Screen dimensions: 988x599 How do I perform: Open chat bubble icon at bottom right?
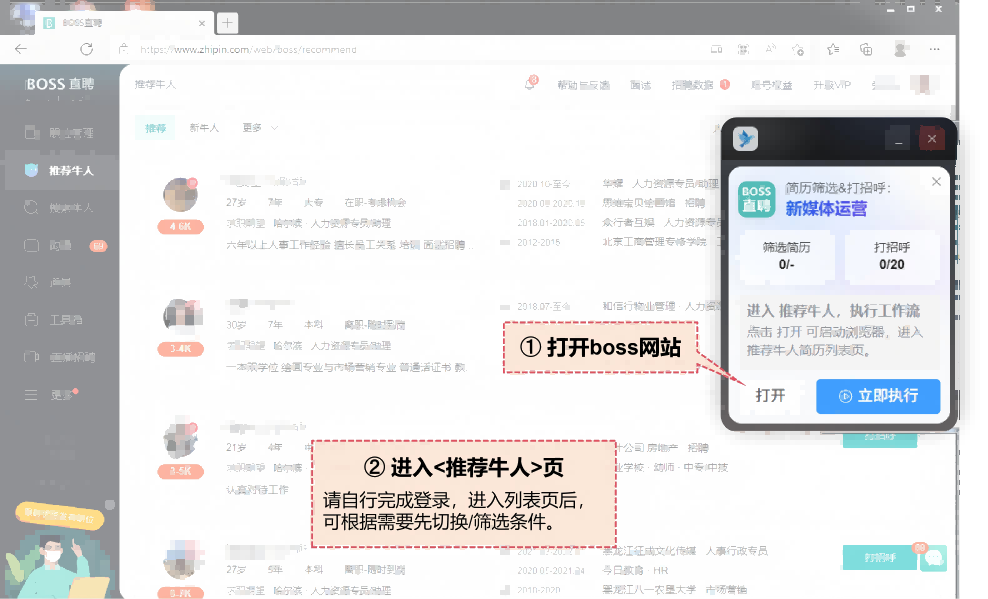coord(933,558)
